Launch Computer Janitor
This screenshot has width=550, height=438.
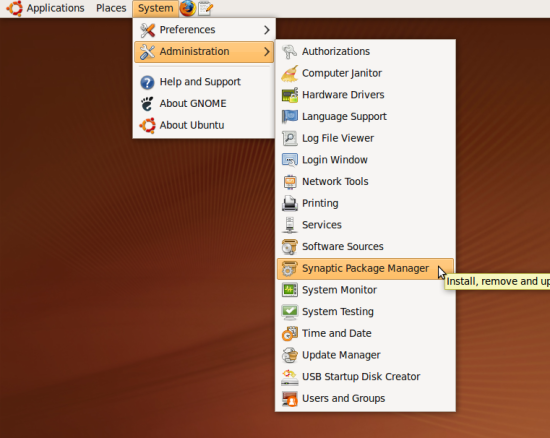point(365,73)
